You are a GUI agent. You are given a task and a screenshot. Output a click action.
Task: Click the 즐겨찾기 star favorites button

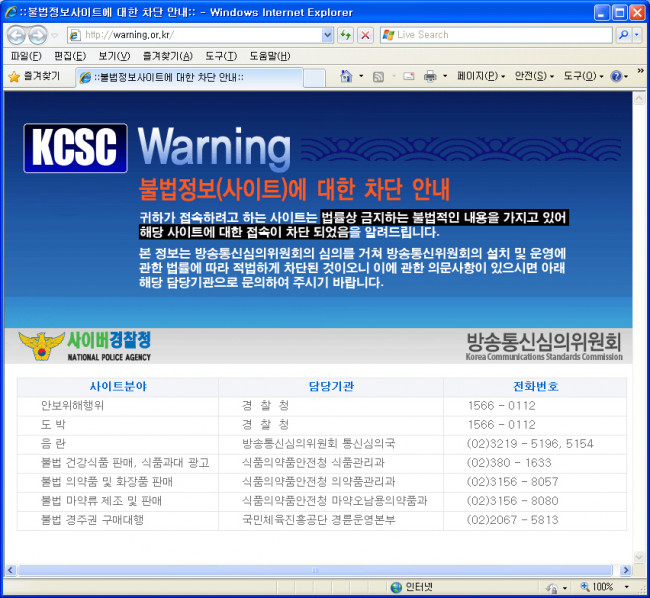(x=34, y=76)
